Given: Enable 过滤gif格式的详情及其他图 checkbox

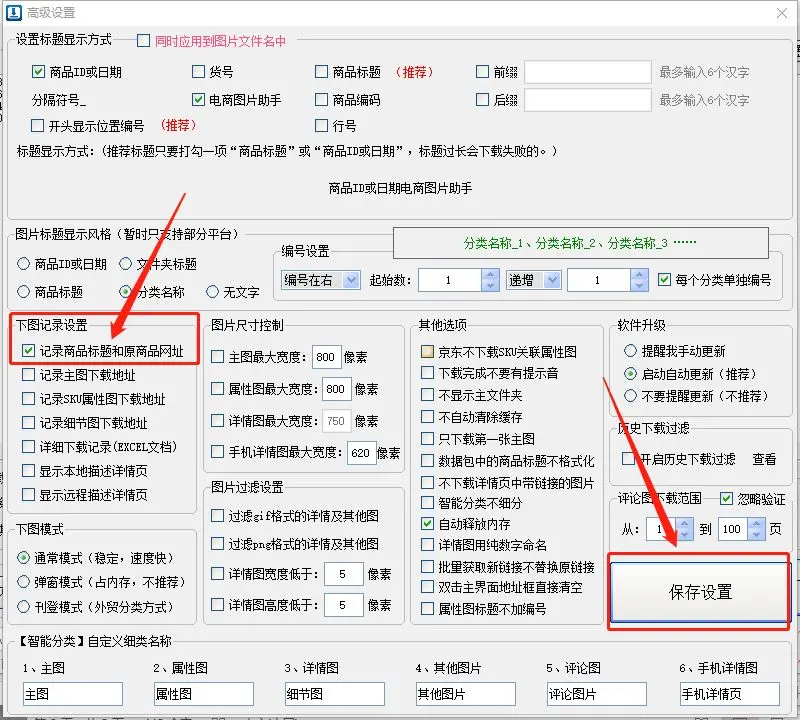Looking at the screenshot, I should point(218,516).
